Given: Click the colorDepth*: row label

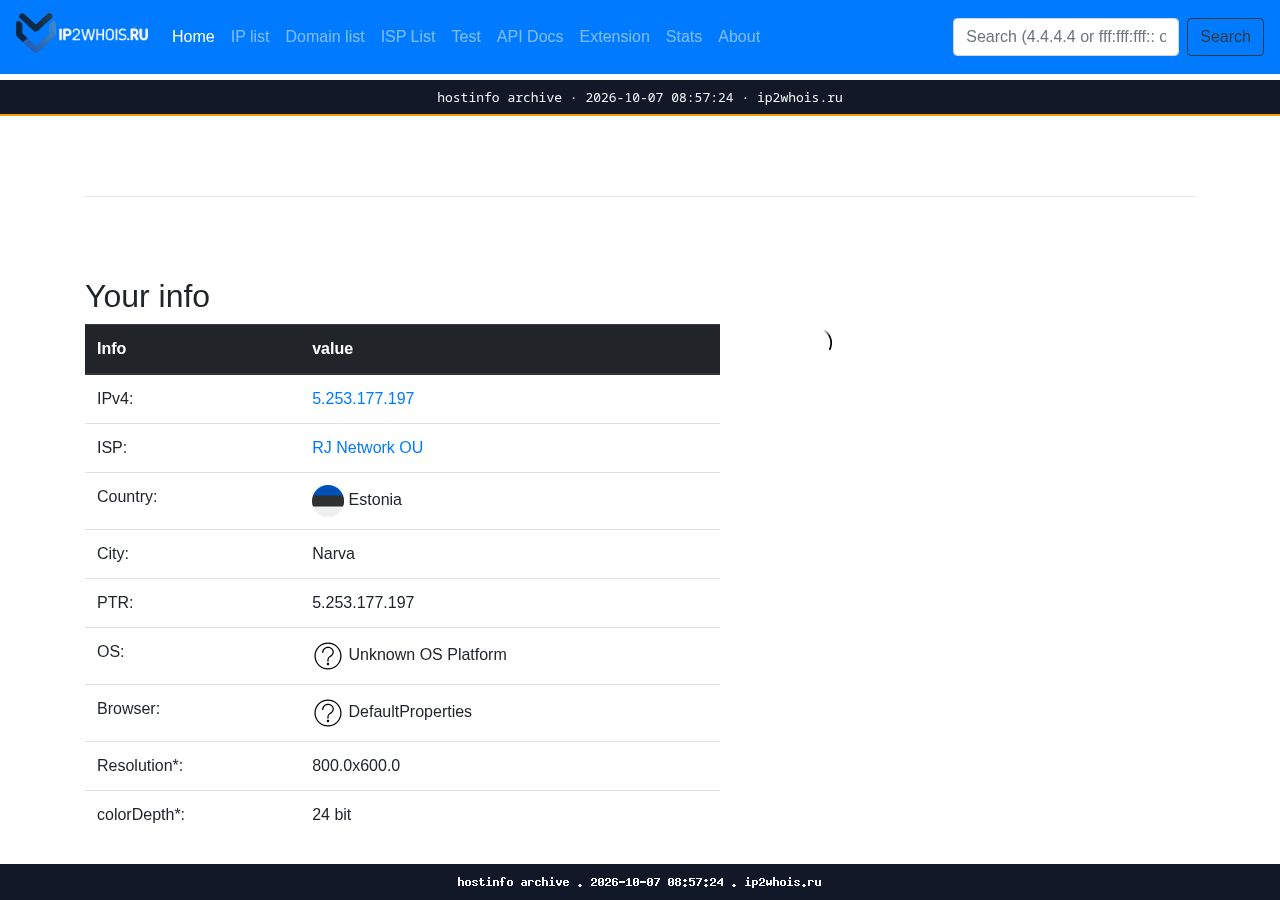Looking at the screenshot, I should tap(141, 815).
